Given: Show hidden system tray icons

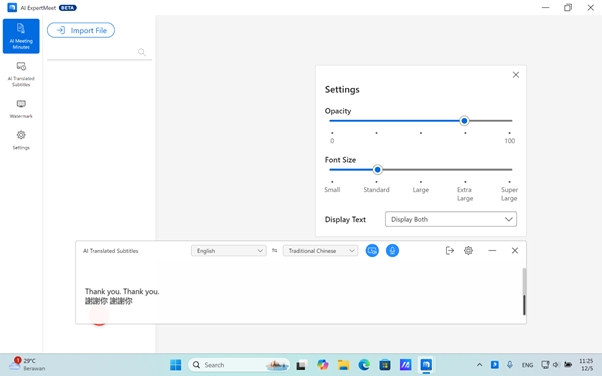Looking at the screenshot, I should pyautogui.click(x=479, y=365).
